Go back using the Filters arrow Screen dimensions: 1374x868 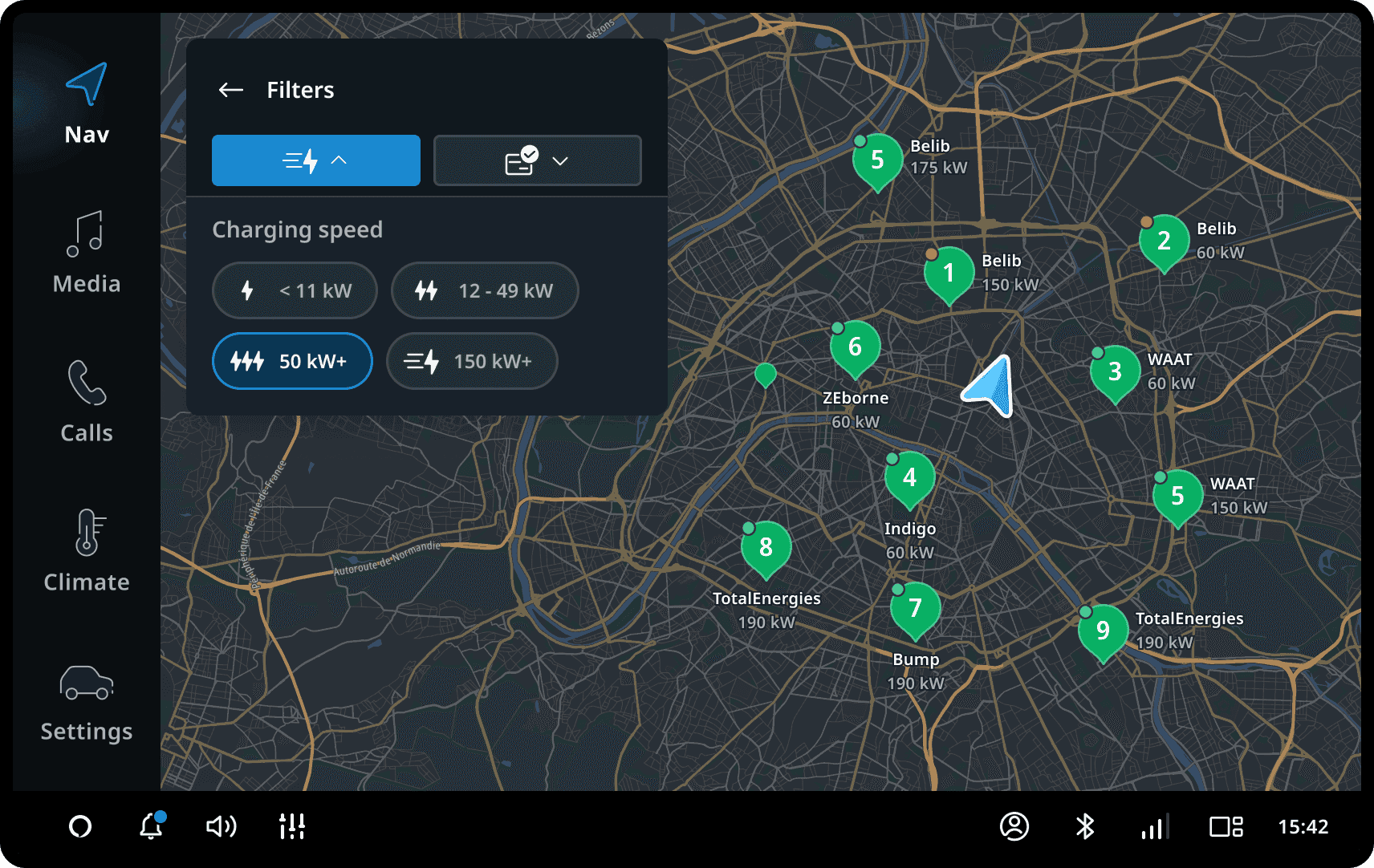[231, 90]
